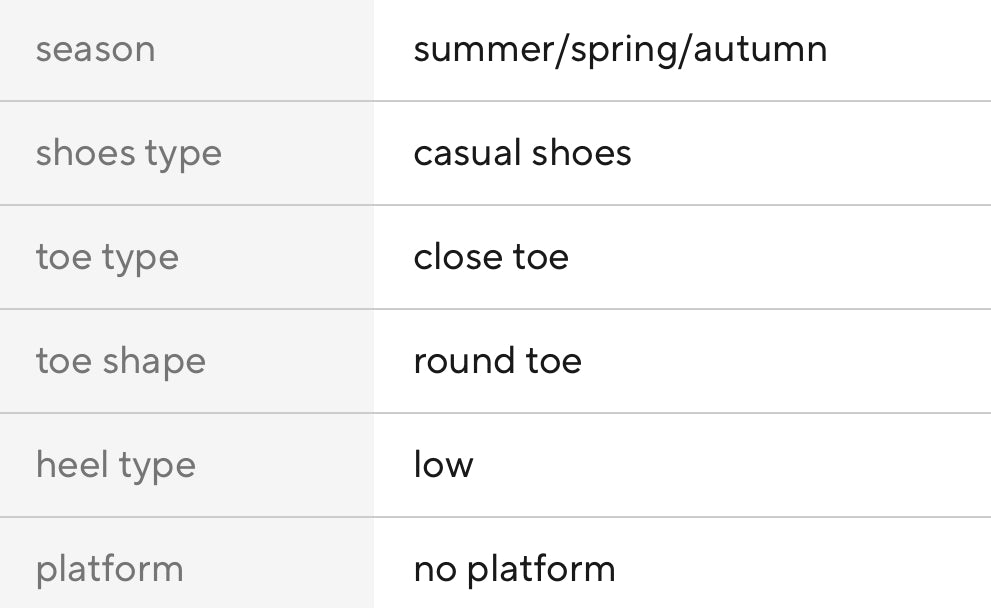Click the "platform" attribute label
This screenshot has height=608, width=991.
[x=109, y=569]
